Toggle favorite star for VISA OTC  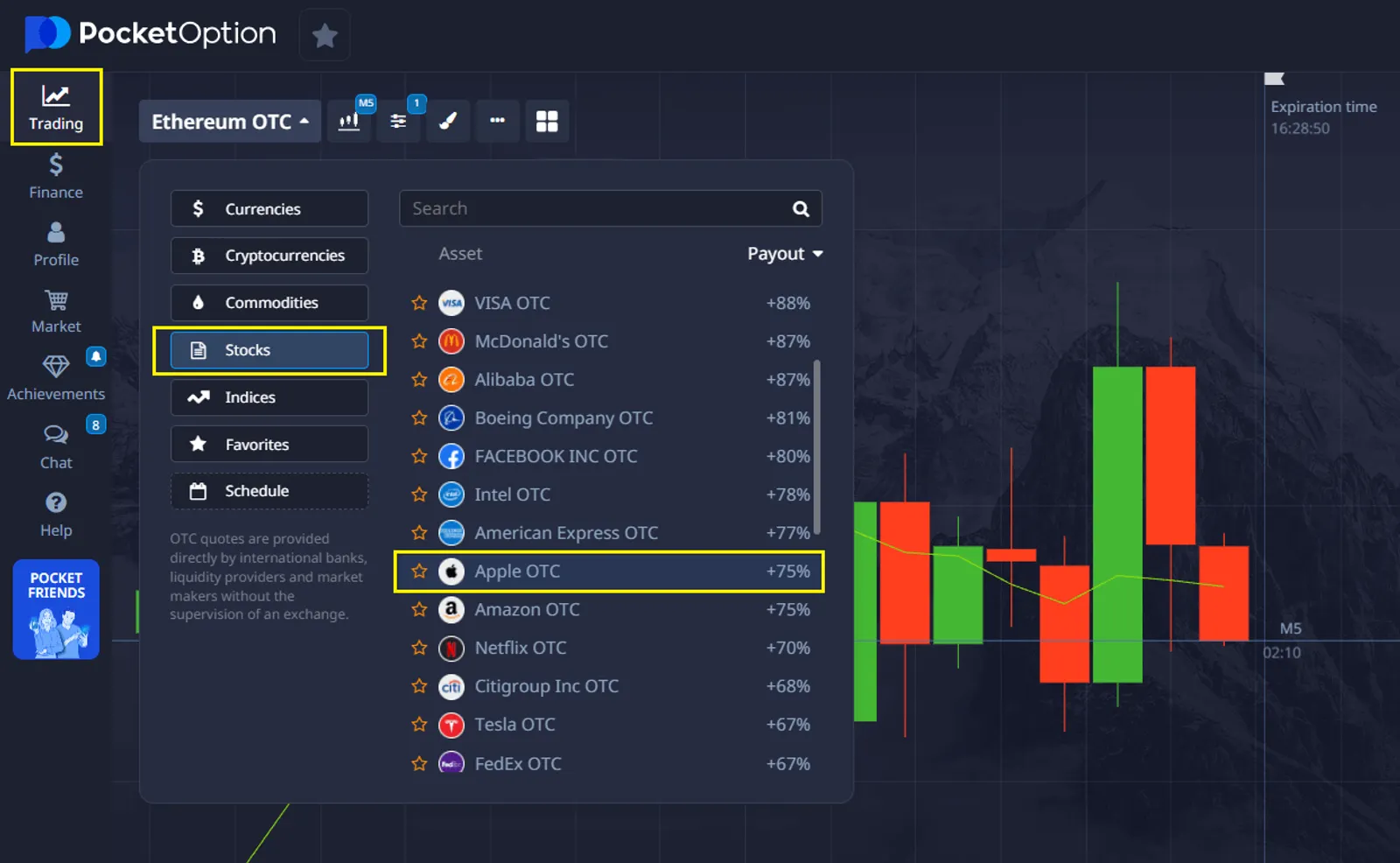(x=419, y=303)
